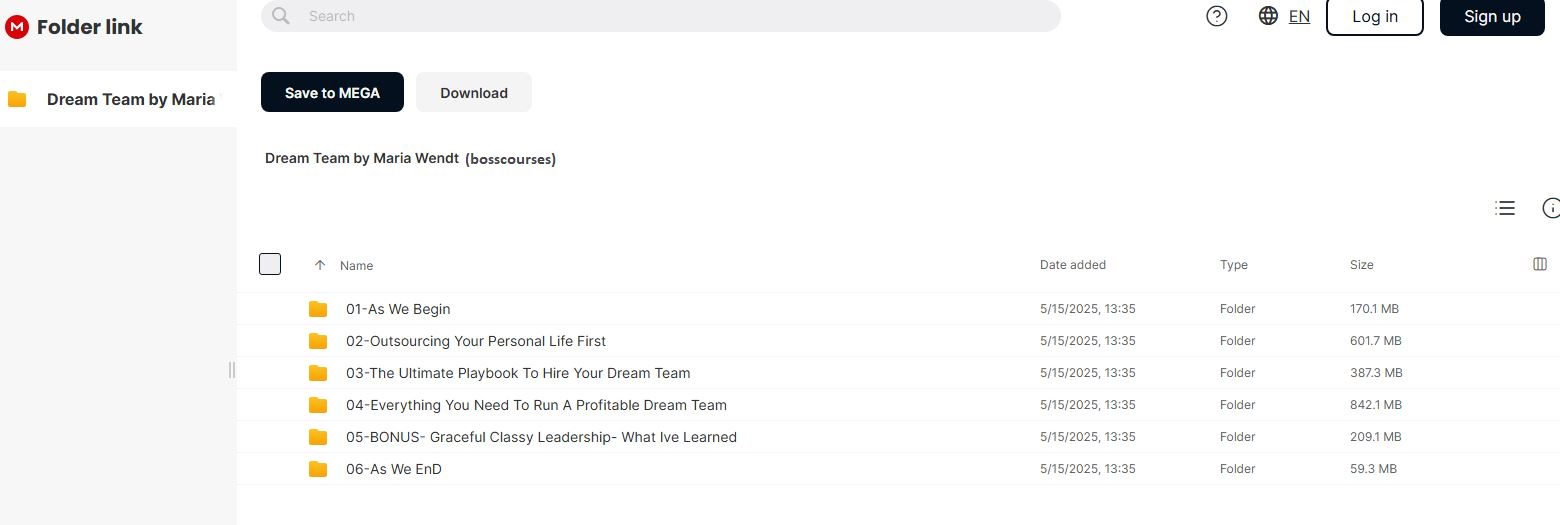
Task: Click the MEGA logo icon
Action: pyautogui.click(x=17, y=27)
